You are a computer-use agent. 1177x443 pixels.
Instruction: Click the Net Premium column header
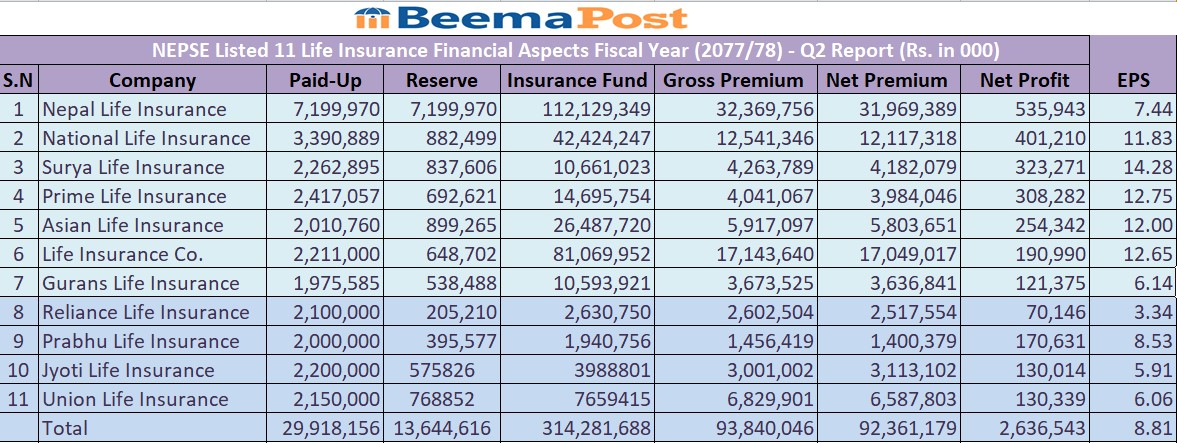tap(887, 80)
